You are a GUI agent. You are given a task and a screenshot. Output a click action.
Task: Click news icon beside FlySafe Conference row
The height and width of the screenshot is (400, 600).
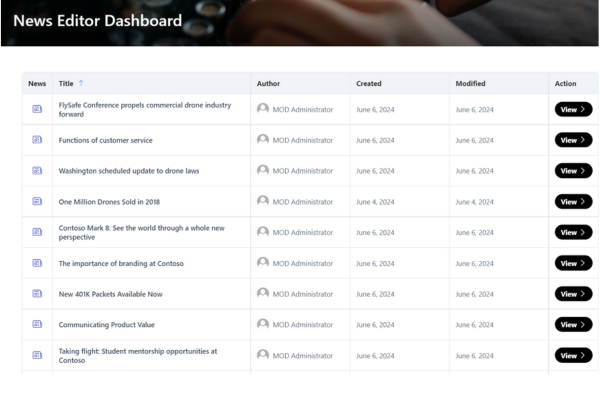pyautogui.click(x=37, y=109)
